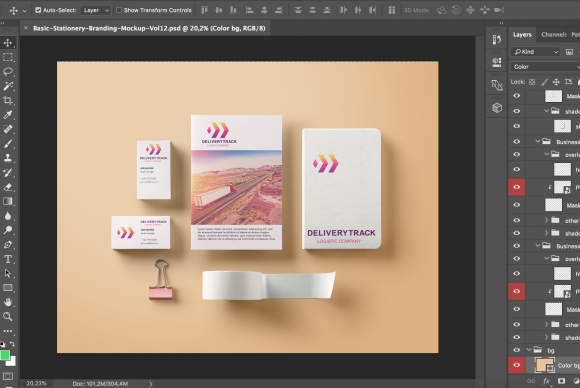Click the Color bg layer thumbnail
Image resolution: width=580 pixels, height=388 pixels.
[x=544, y=365]
